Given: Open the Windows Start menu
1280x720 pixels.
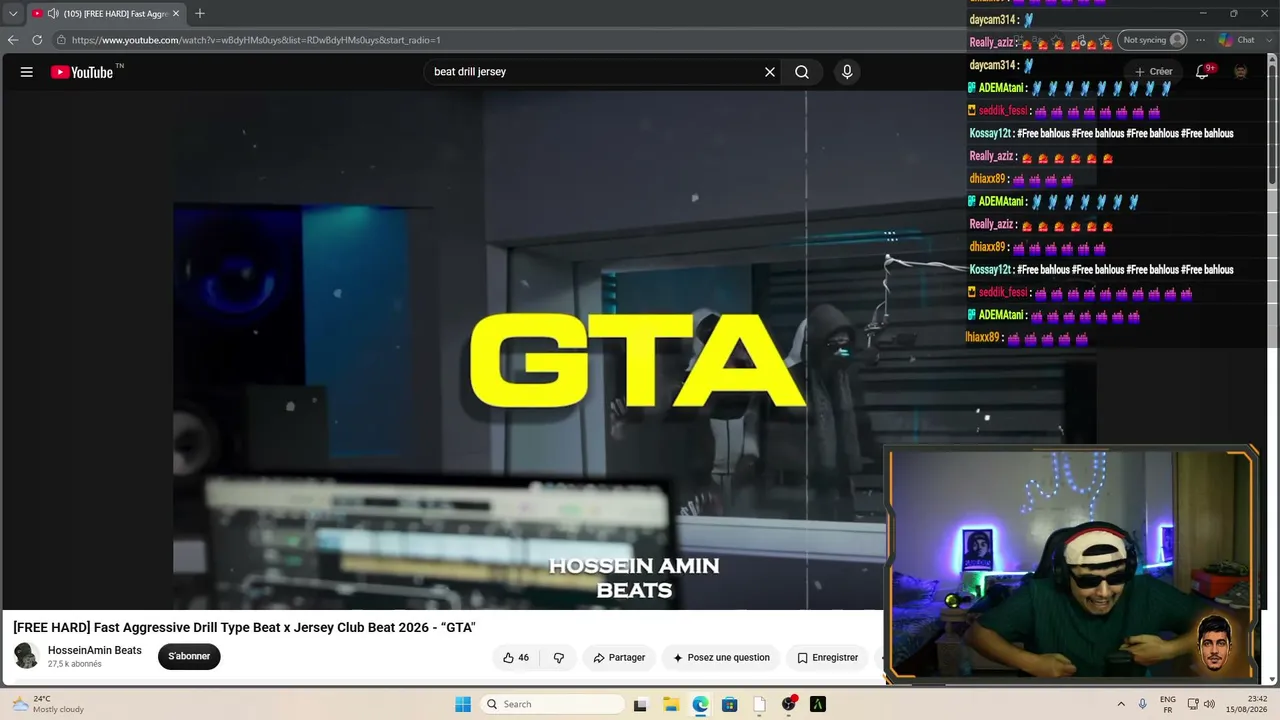Looking at the screenshot, I should coord(463,704).
